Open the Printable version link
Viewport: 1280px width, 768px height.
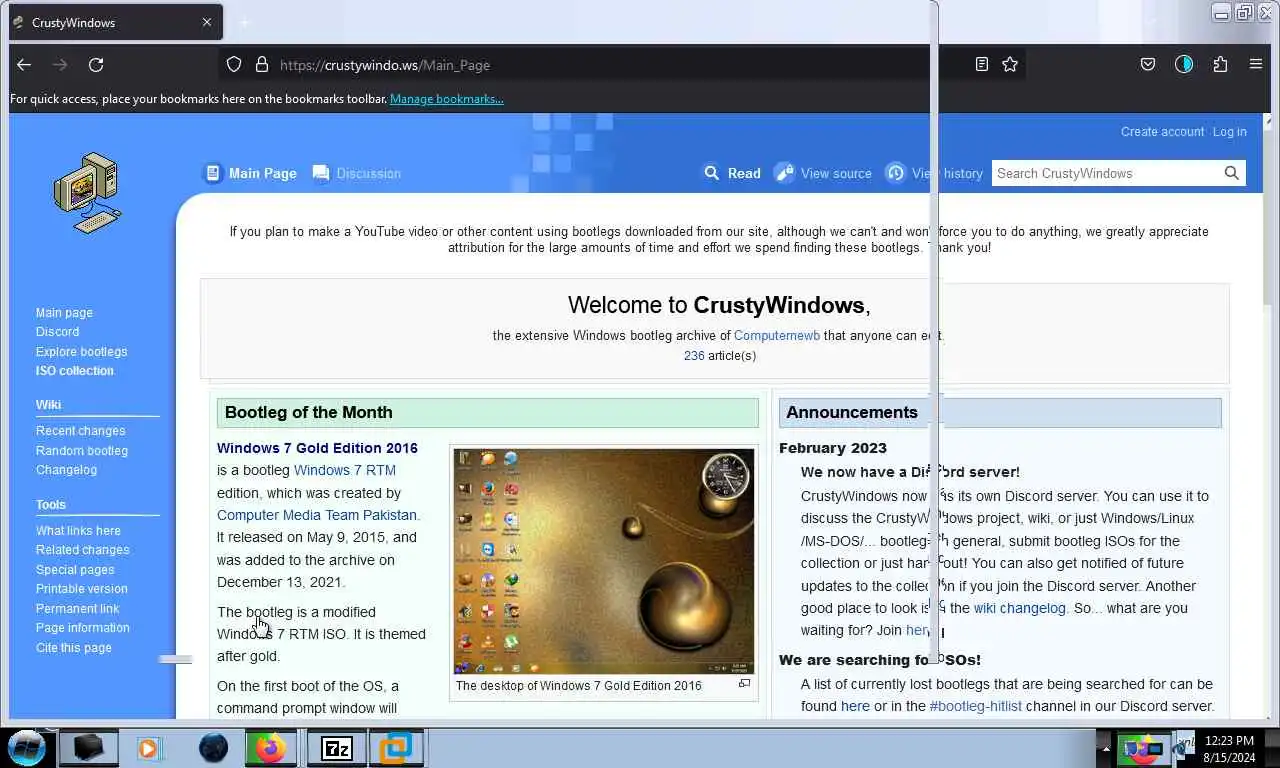81,589
